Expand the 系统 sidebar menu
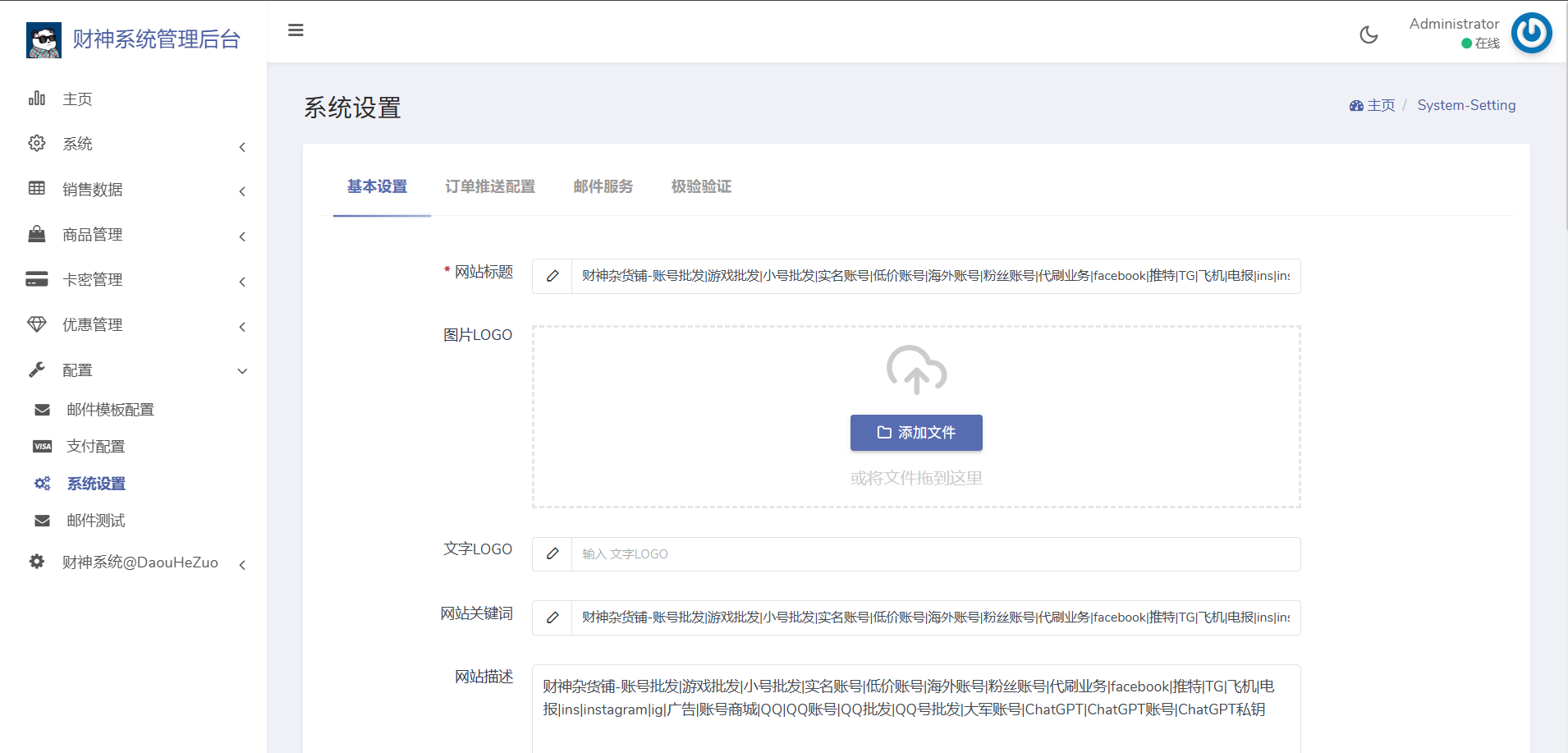Viewport: 1568px width, 753px height. pos(135,145)
